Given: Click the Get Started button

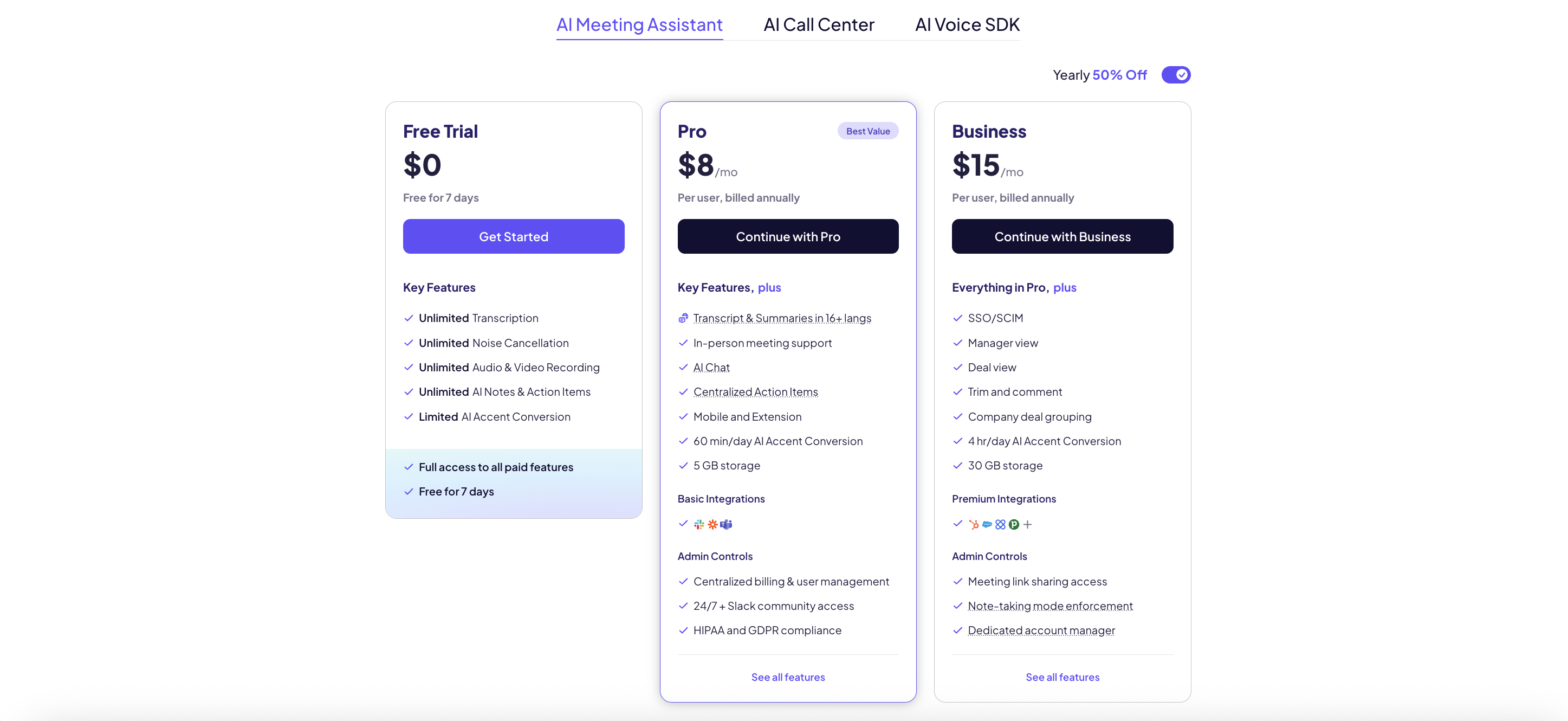Looking at the screenshot, I should (x=513, y=236).
